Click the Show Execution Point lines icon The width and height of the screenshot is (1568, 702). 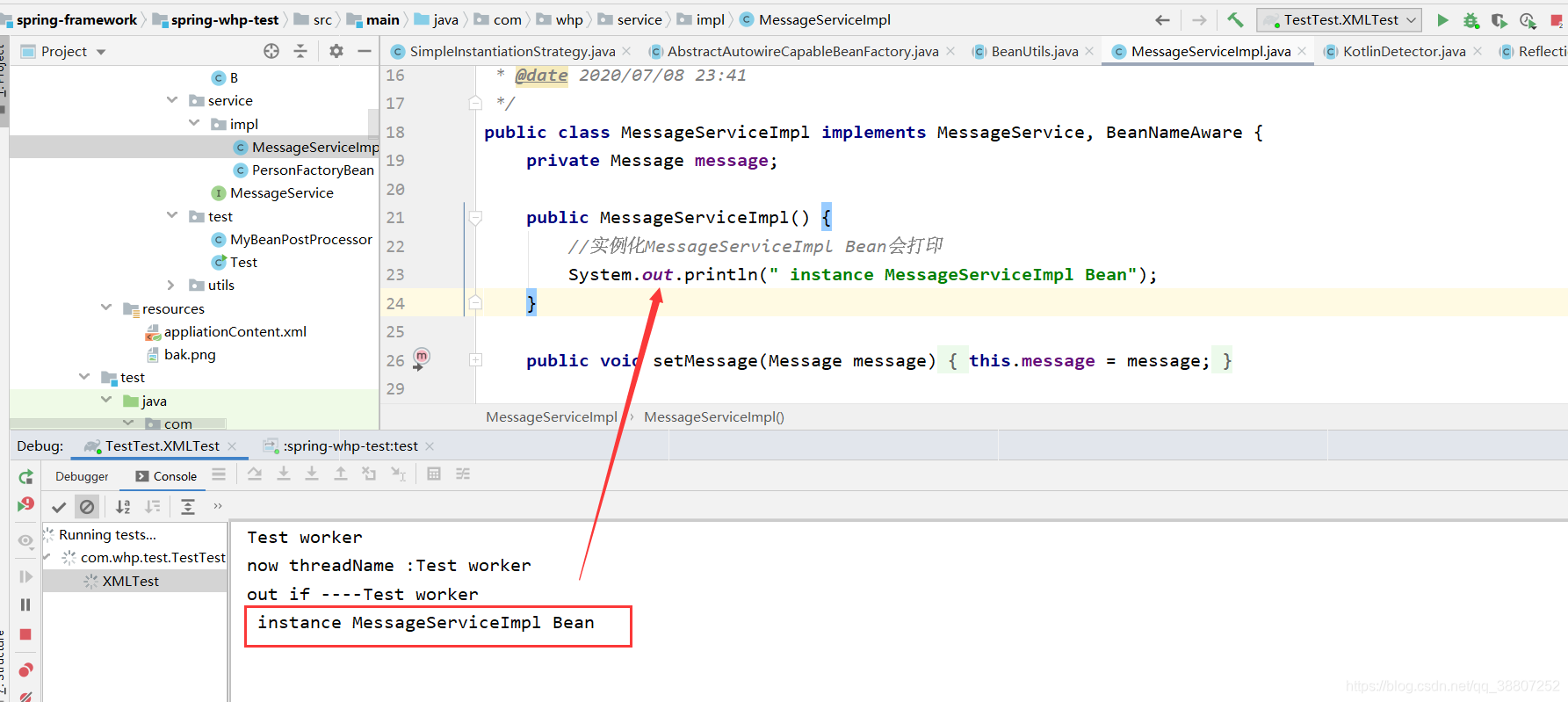click(x=219, y=474)
